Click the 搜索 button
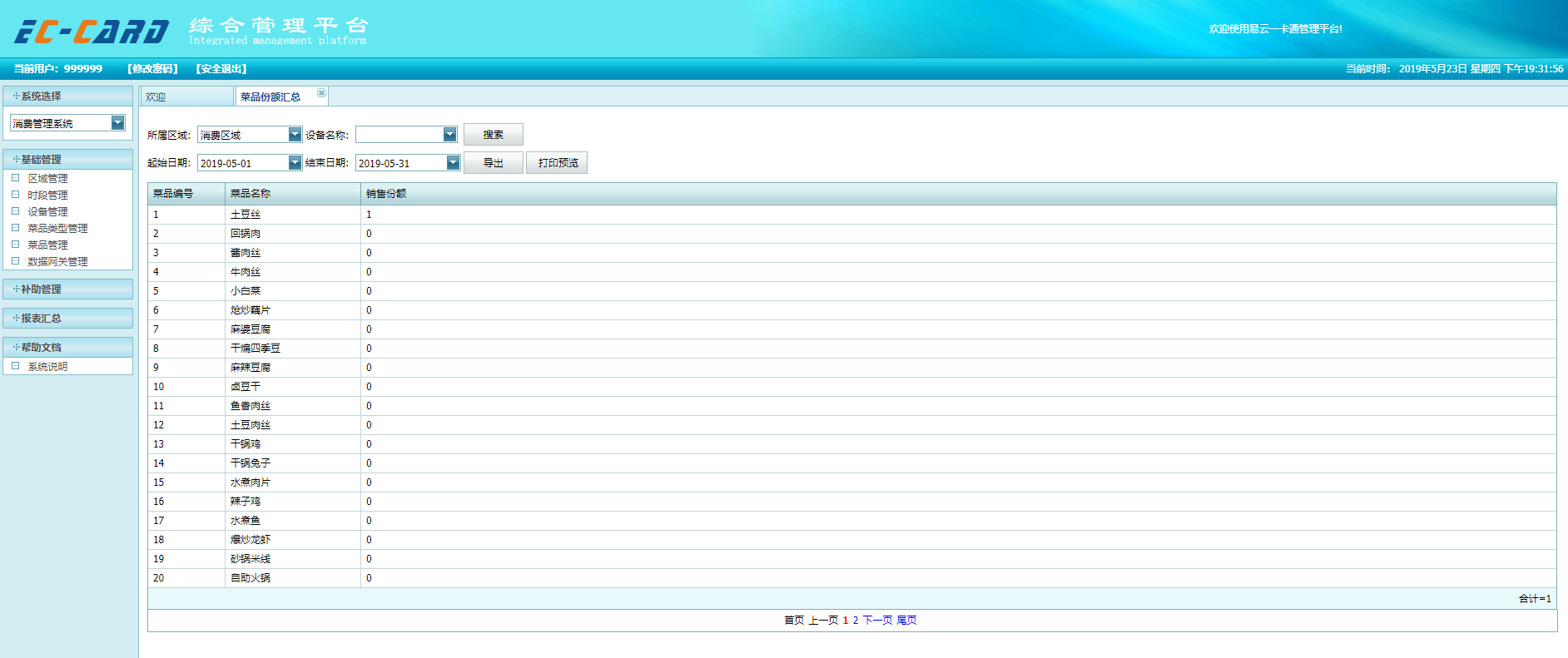 click(494, 135)
